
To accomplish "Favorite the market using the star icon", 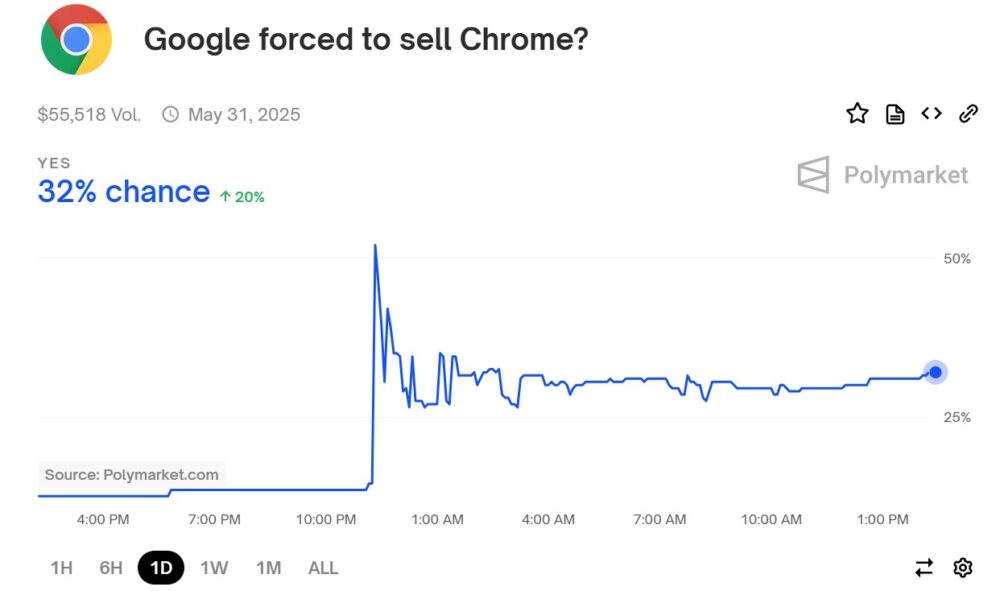I will [857, 114].
